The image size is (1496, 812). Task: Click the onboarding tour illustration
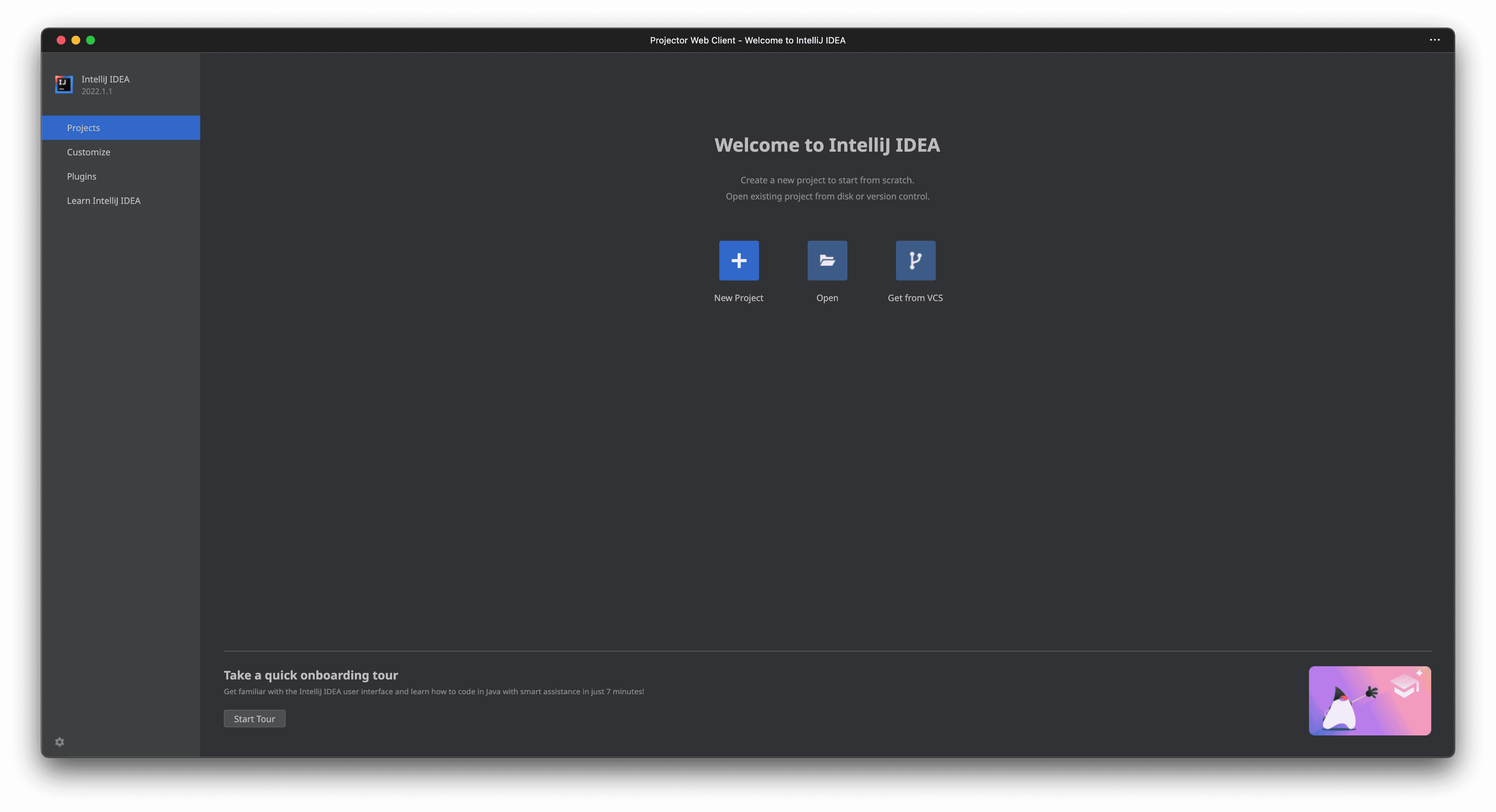pyautogui.click(x=1369, y=700)
